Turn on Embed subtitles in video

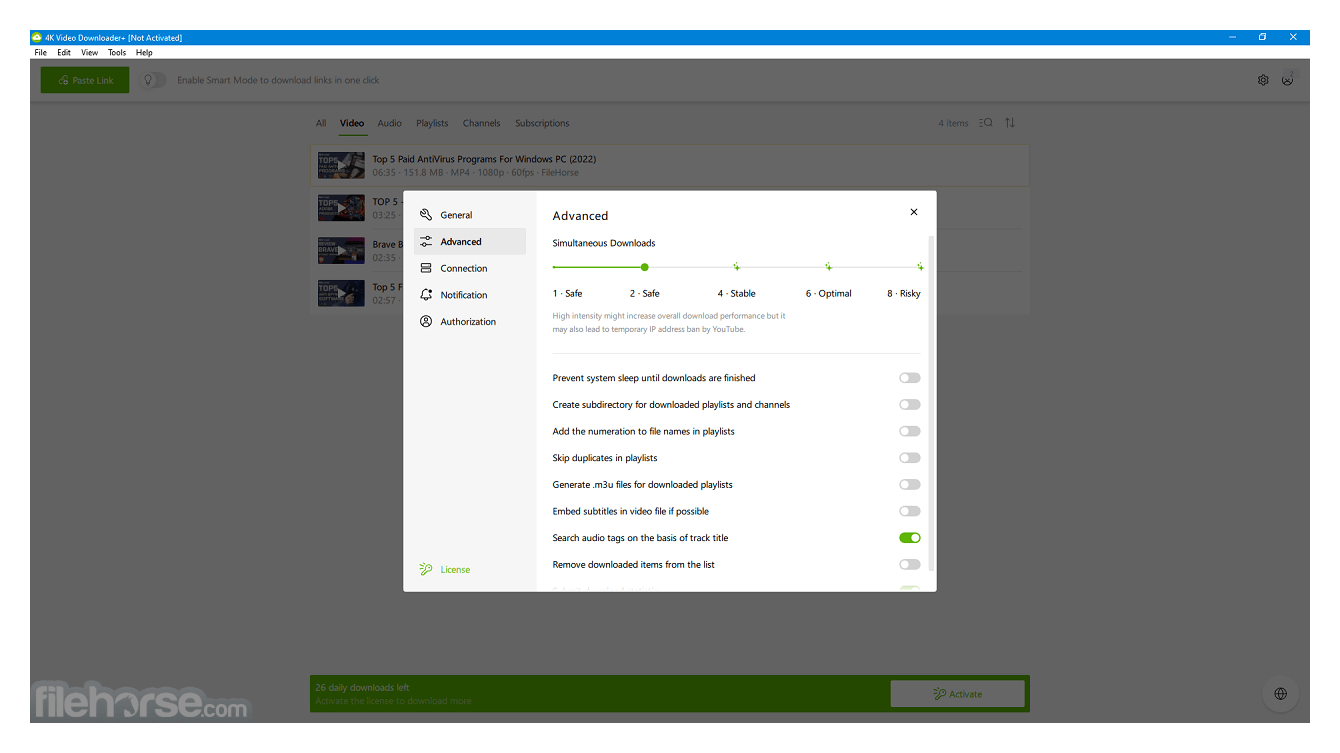[909, 511]
